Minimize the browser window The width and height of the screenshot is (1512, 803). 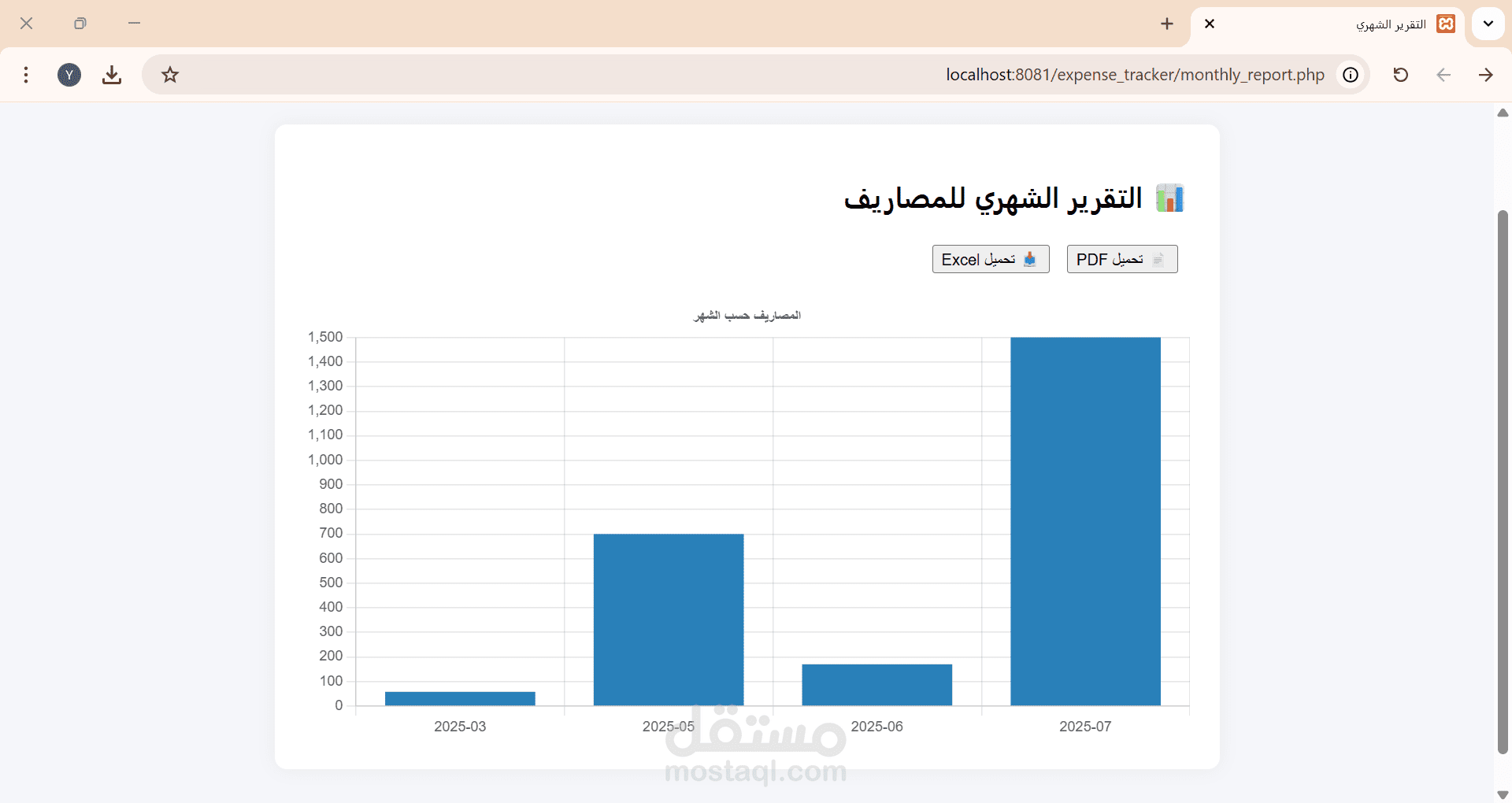(x=134, y=24)
